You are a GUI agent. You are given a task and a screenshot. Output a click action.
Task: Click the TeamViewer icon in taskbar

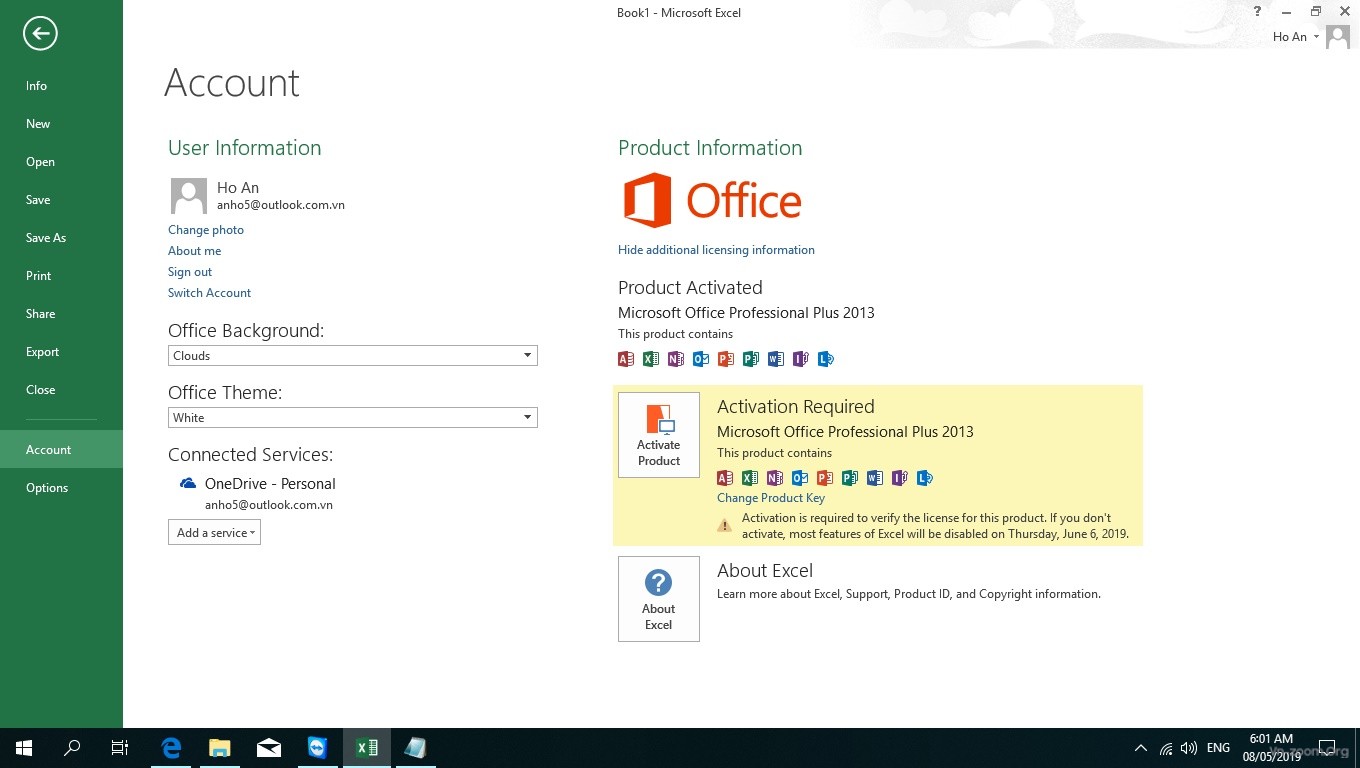pos(317,747)
